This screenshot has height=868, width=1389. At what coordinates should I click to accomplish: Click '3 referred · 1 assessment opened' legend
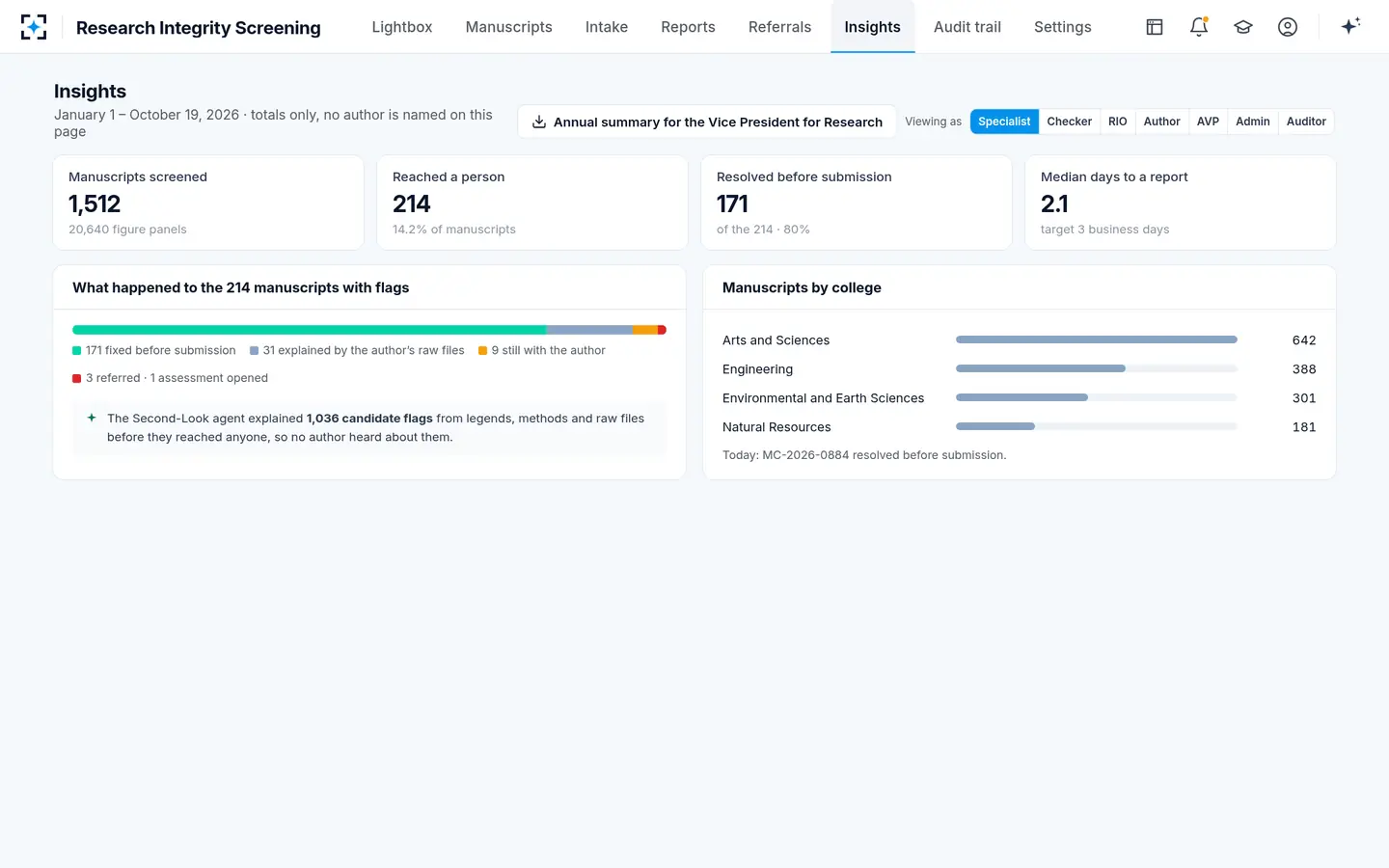pos(177,378)
